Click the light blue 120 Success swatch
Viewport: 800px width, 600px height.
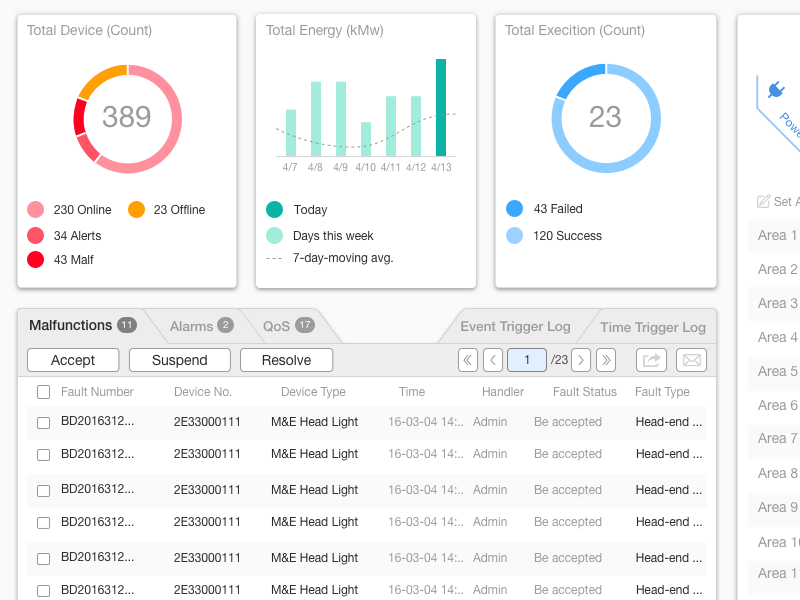click(514, 235)
